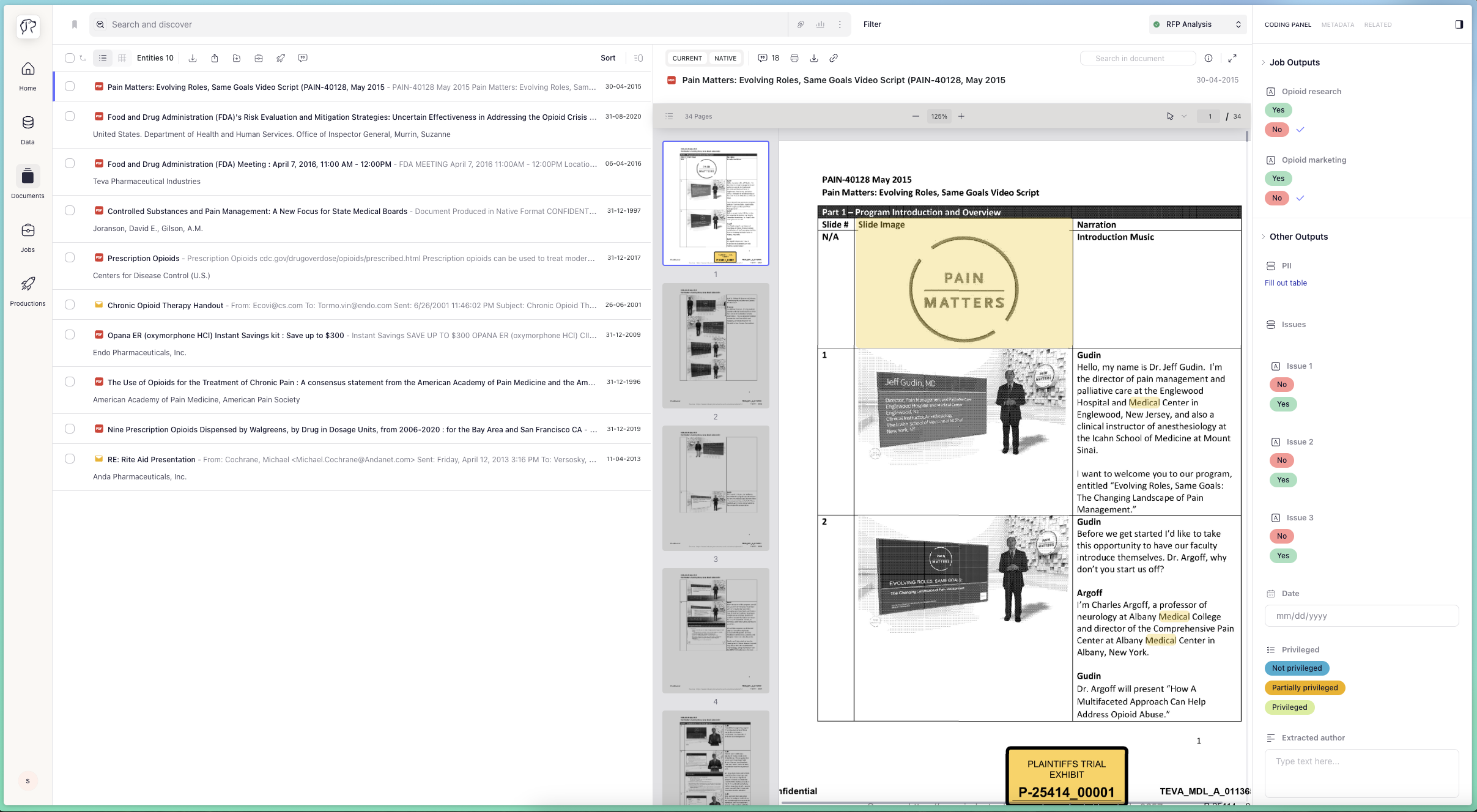Click the print document icon
1477x812 pixels.
tap(794, 58)
